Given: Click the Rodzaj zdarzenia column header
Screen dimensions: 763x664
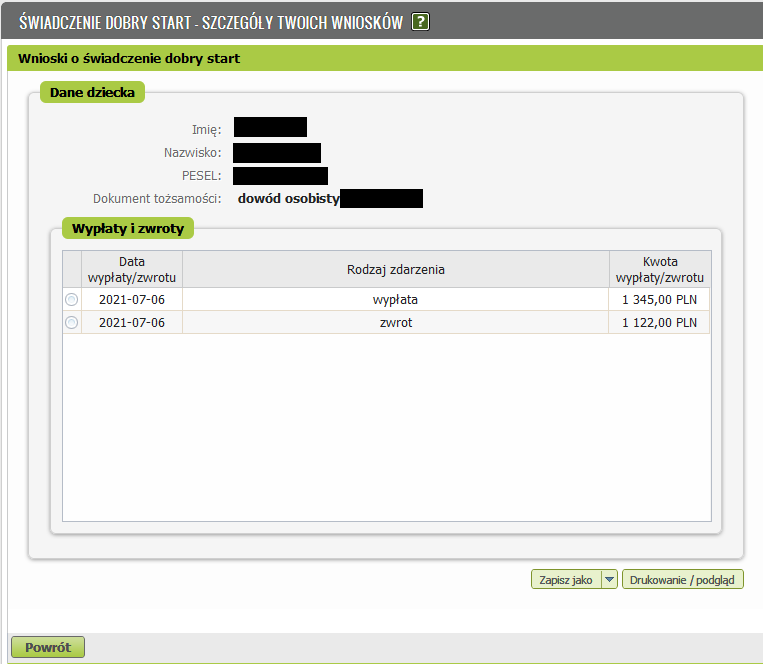Looking at the screenshot, I should point(396,269).
